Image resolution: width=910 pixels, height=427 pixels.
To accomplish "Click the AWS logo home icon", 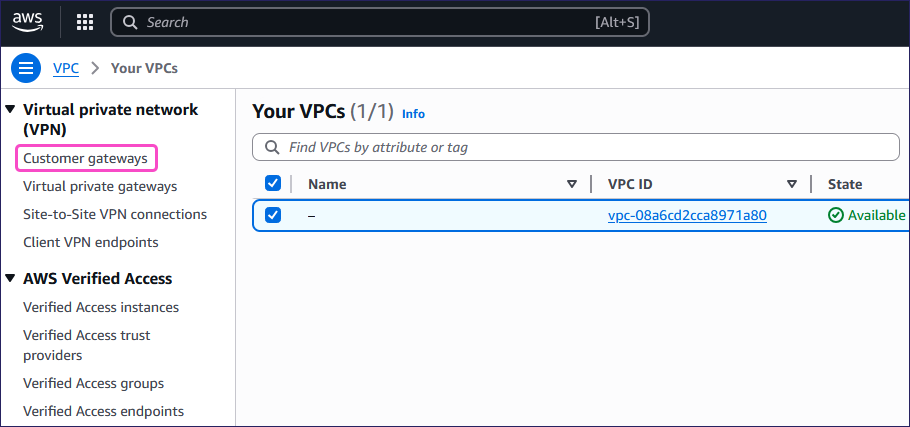I will point(28,21).
